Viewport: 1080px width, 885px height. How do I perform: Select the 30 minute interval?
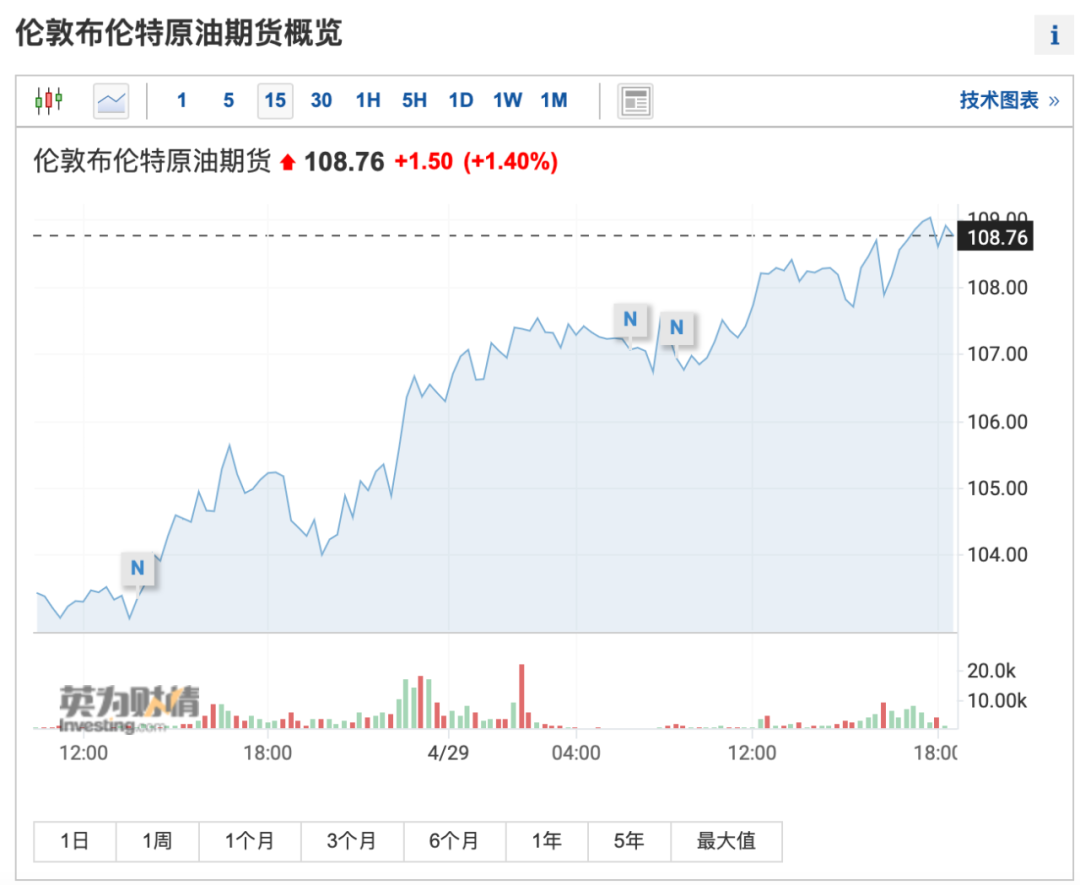click(321, 101)
